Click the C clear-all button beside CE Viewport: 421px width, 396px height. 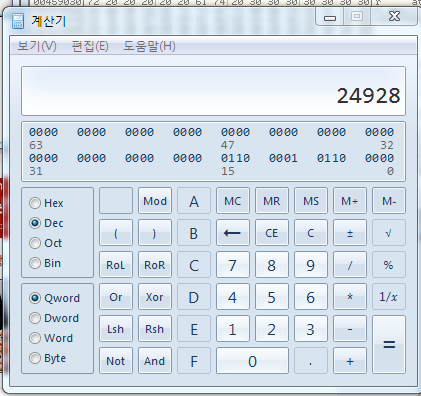pyautogui.click(x=311, y=233)
